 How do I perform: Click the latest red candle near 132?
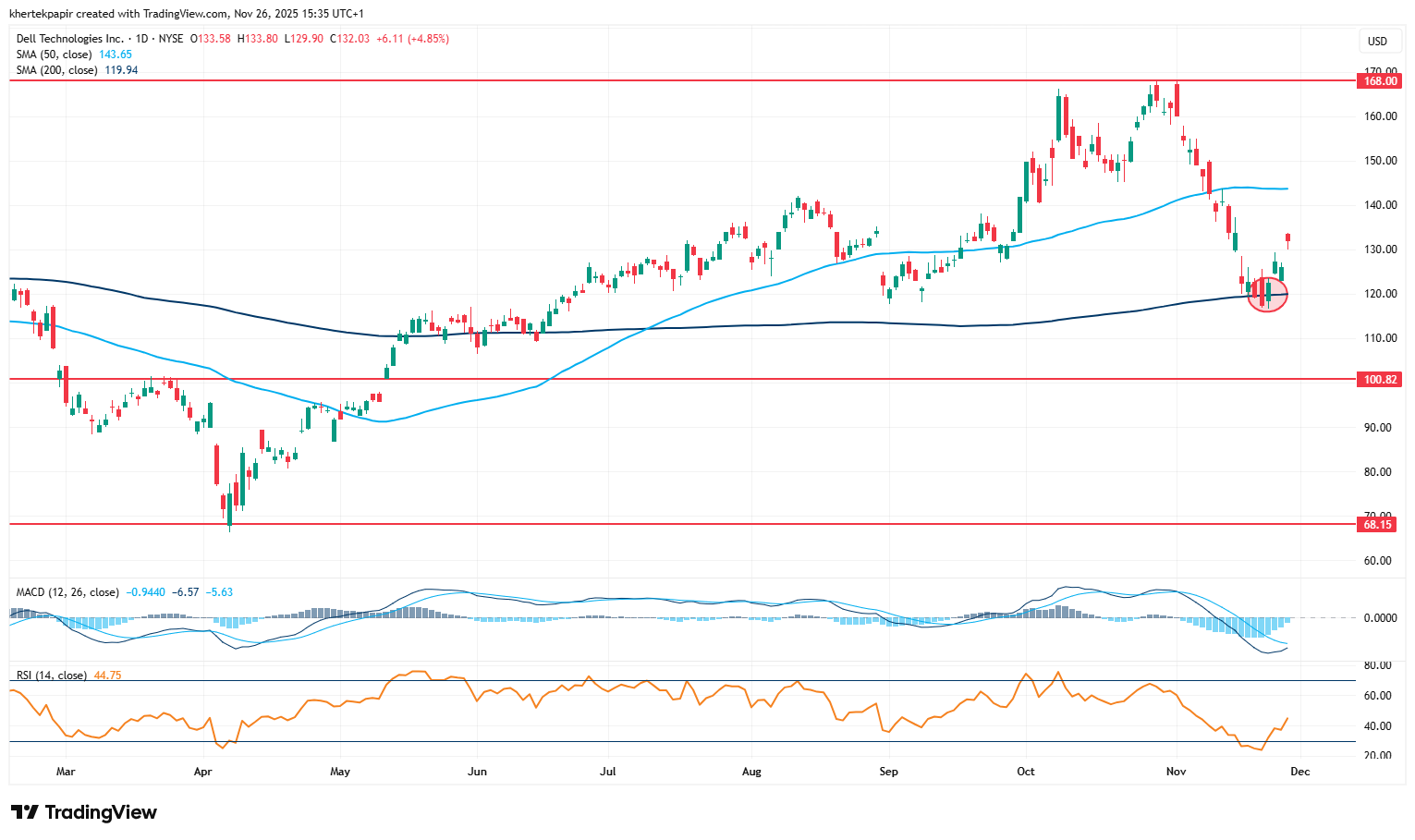[x=1287, y=238]
